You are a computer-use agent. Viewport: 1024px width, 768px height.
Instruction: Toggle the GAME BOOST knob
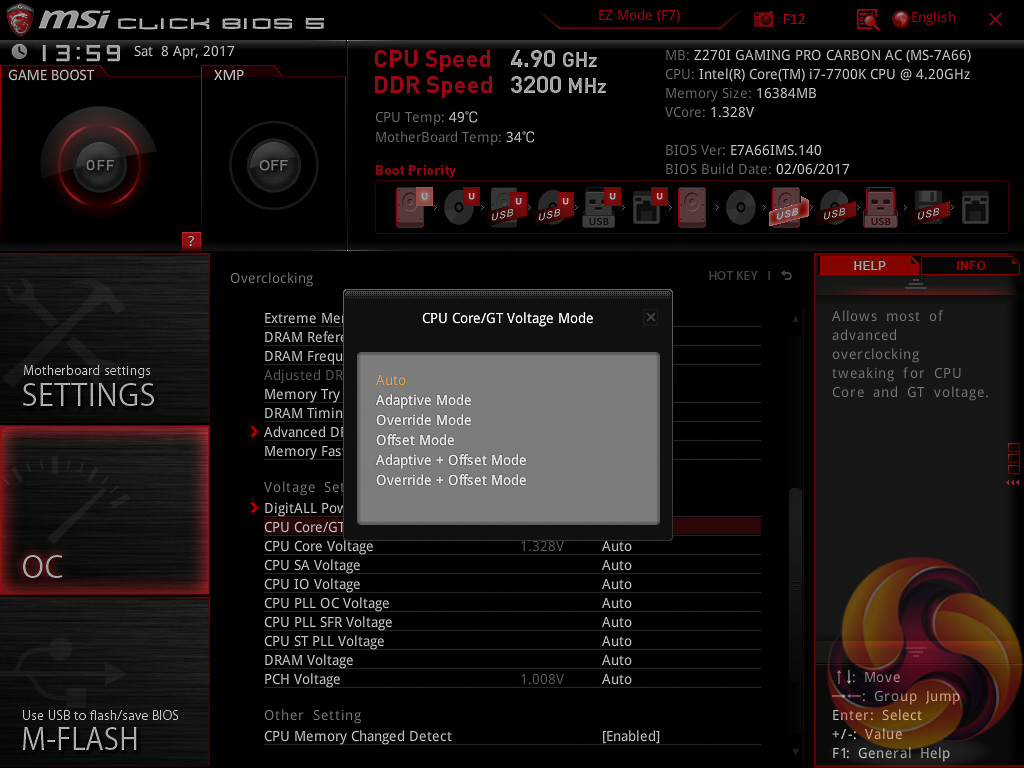(99, 165)
